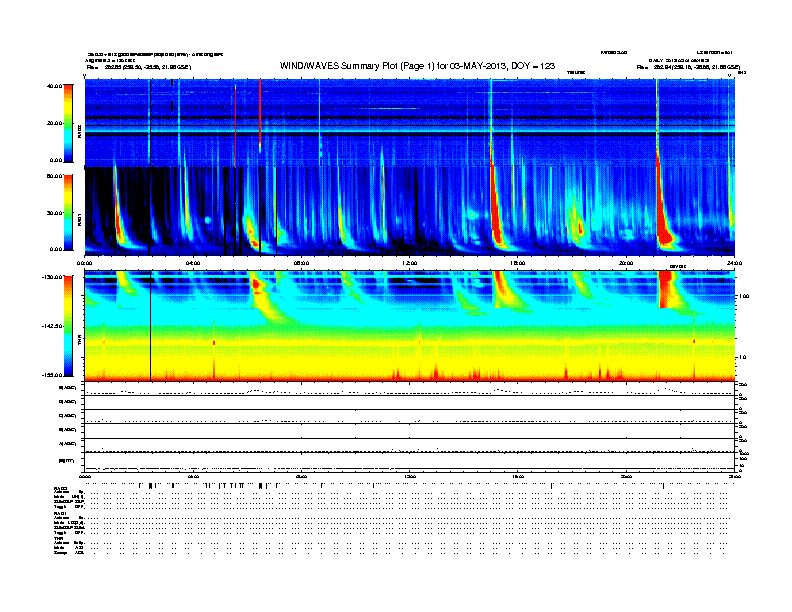Click 12:00 tick label under RAD1 spectrogram
The image size is (792, 612).
410,263
